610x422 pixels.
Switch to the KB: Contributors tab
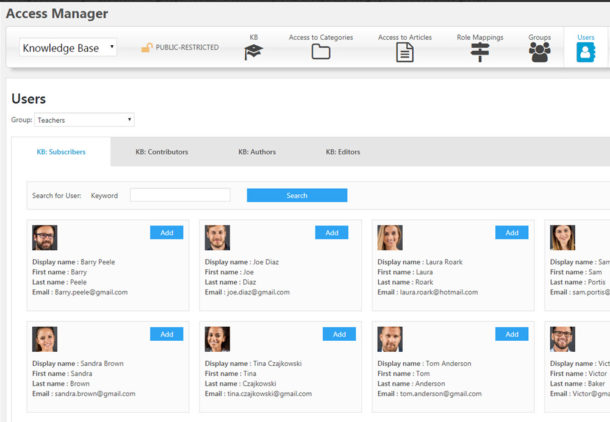[162, 152]
